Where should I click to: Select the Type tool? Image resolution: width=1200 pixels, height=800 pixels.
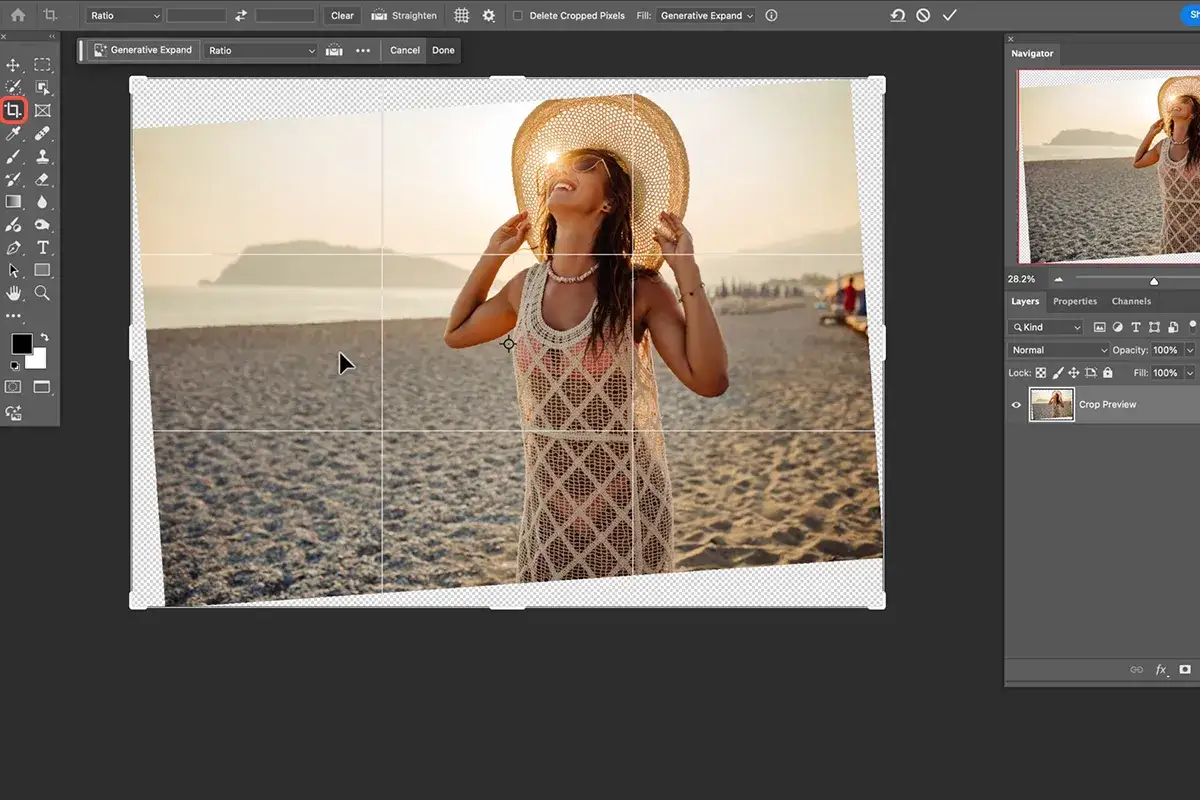(x=42, y=247)
